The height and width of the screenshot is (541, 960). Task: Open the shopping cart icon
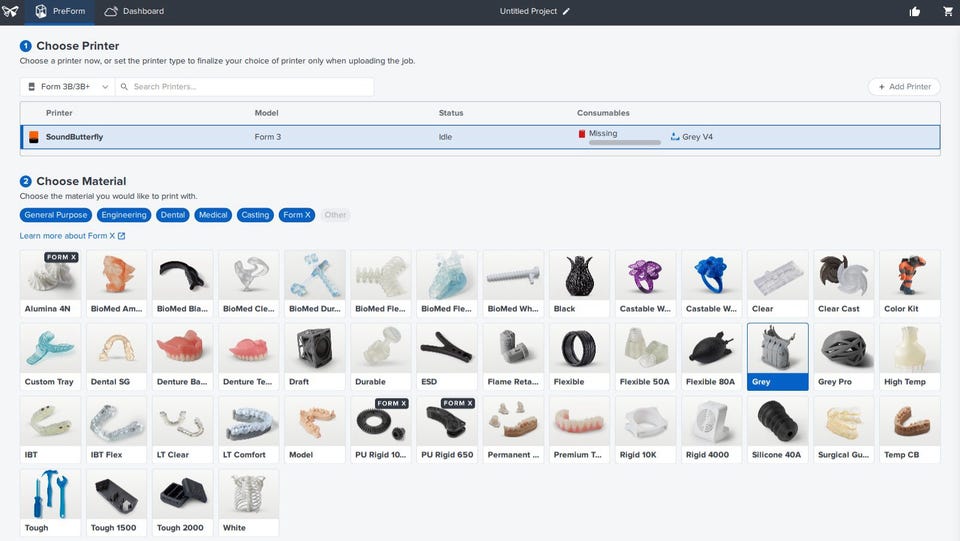click(948, 11)
